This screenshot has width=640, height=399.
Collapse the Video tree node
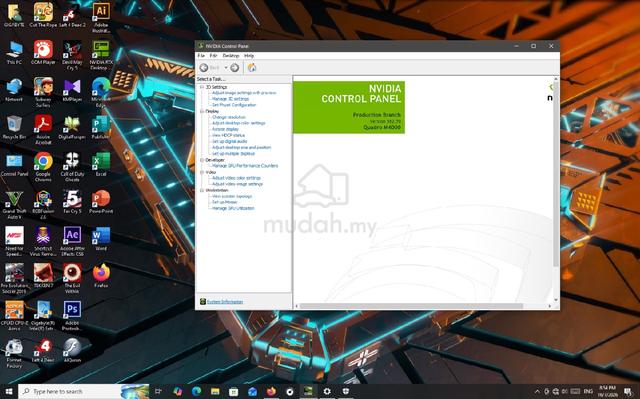[202, 172]
